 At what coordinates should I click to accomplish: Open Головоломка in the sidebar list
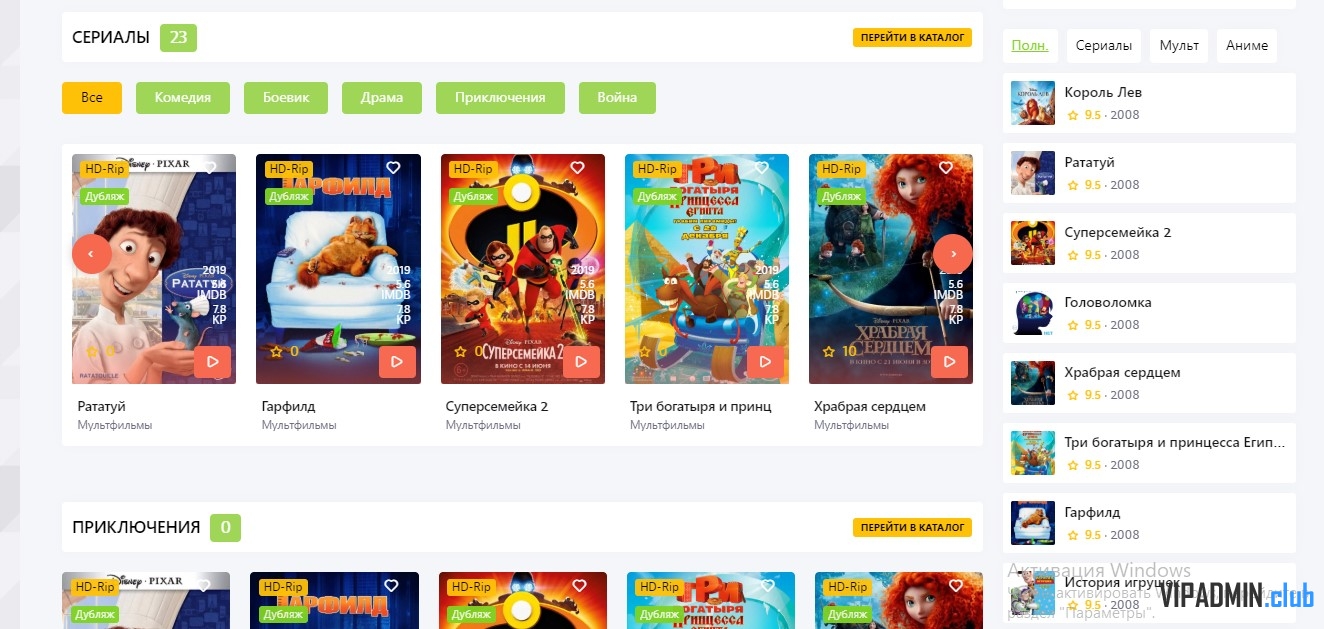coord(1108,302)
